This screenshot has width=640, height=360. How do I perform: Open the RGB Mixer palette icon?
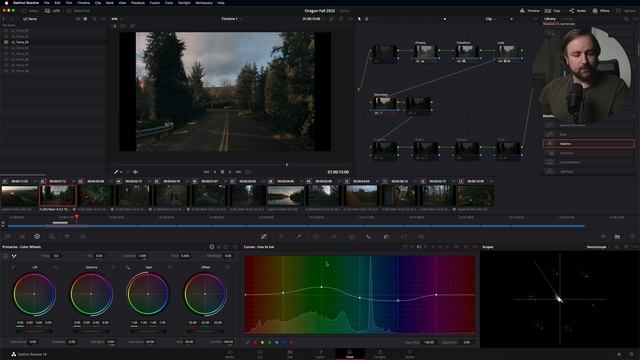coord(67,236)
